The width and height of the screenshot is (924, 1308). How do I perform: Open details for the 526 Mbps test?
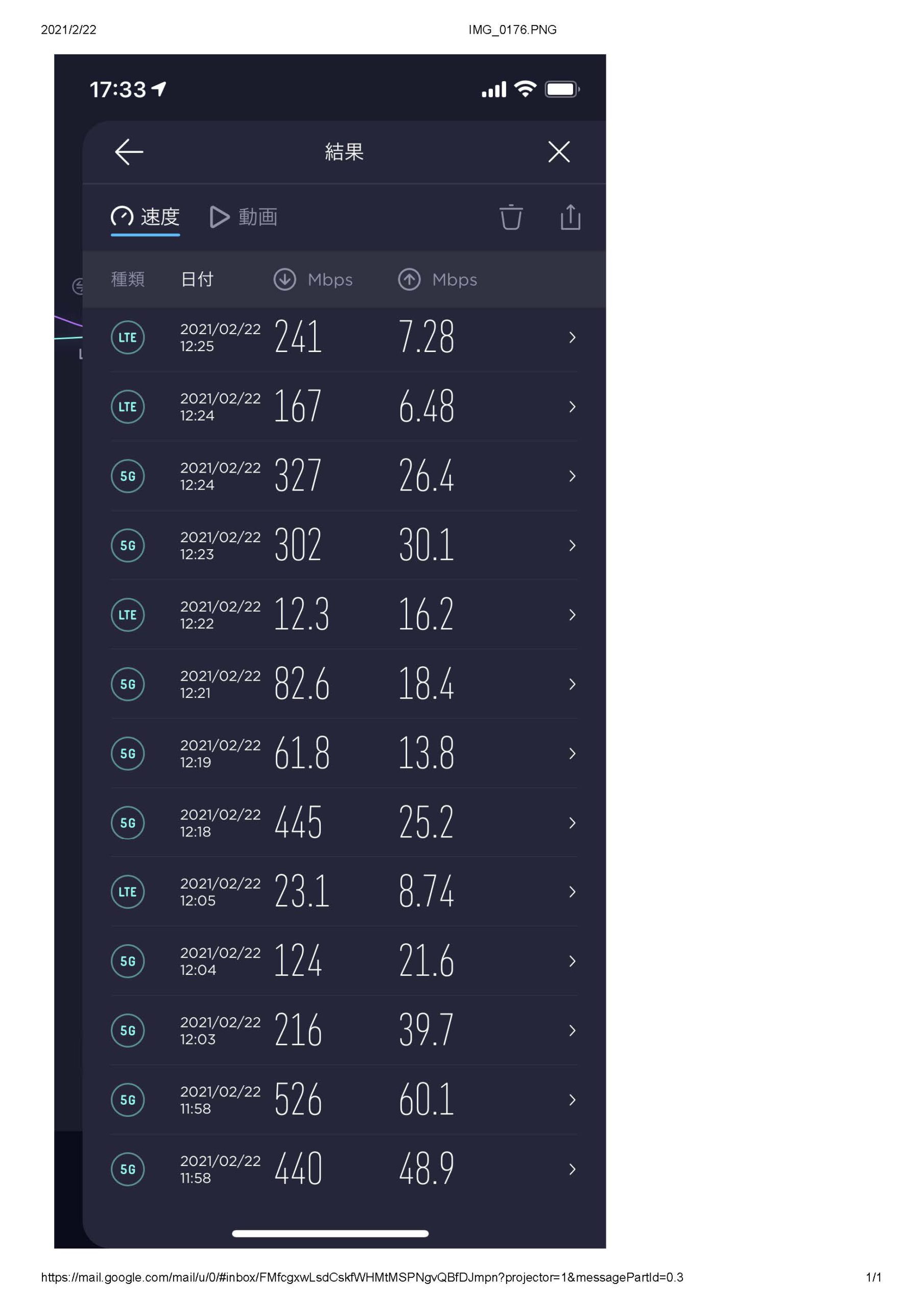click(344, 1100)
